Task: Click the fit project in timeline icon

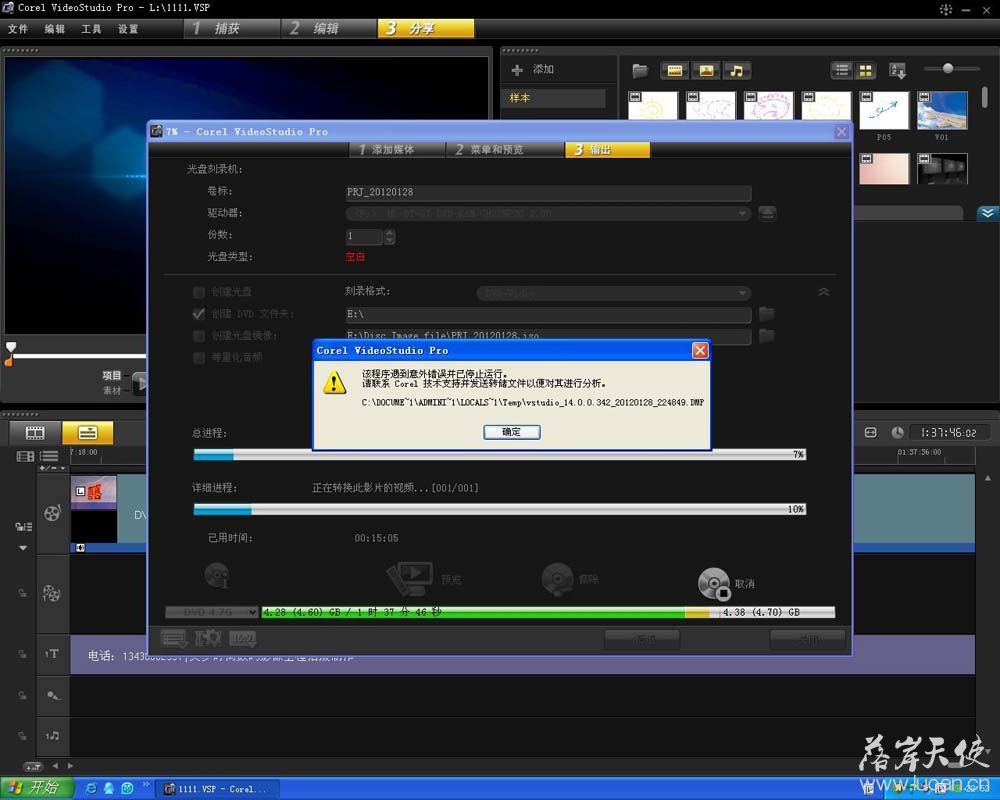Action: click(871, 433)
